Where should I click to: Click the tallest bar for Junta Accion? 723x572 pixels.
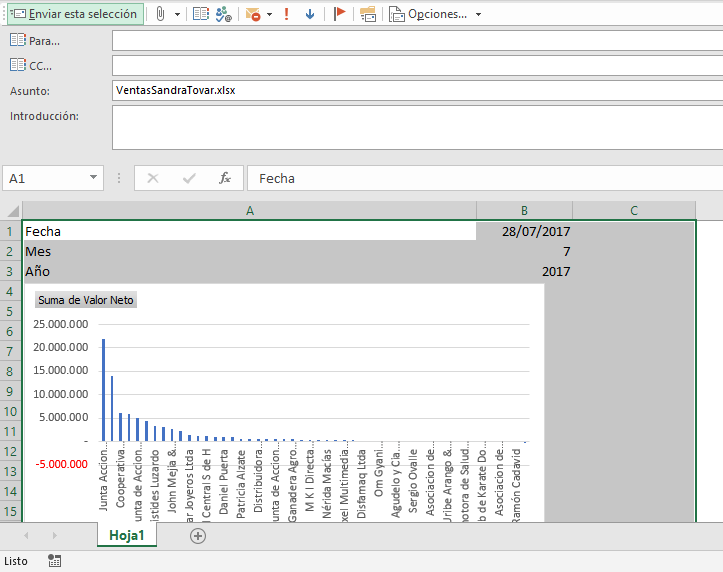coord(103,390)
